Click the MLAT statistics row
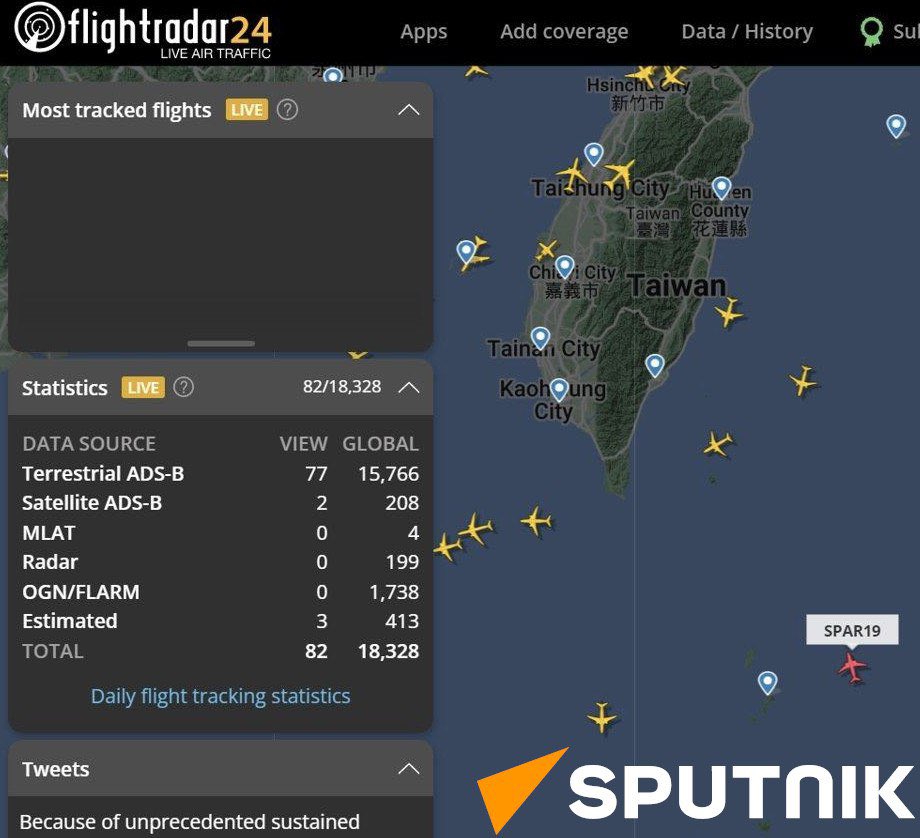920x838 pixels. pos(221,533)
